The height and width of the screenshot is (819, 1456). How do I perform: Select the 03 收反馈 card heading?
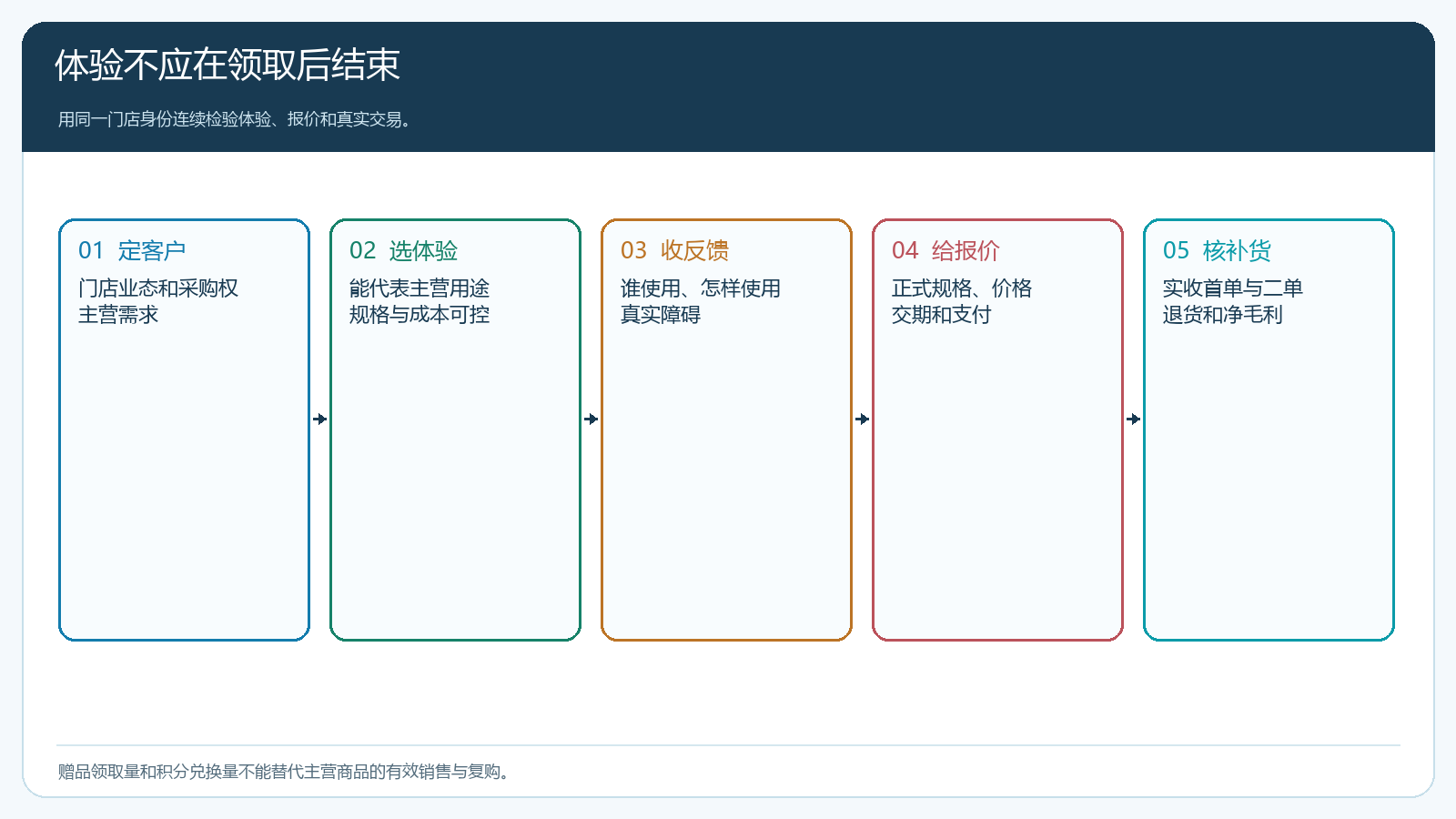click(674, 250)
